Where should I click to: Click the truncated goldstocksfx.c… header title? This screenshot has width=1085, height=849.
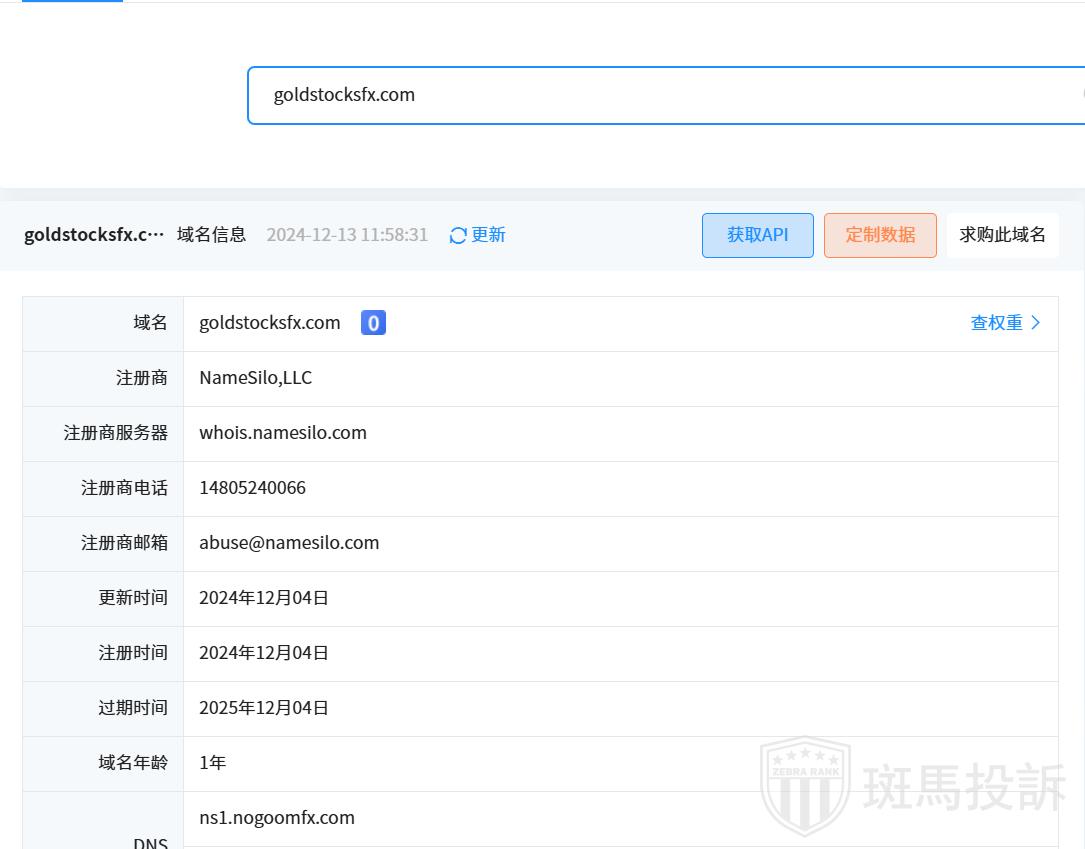coord(94,235)
